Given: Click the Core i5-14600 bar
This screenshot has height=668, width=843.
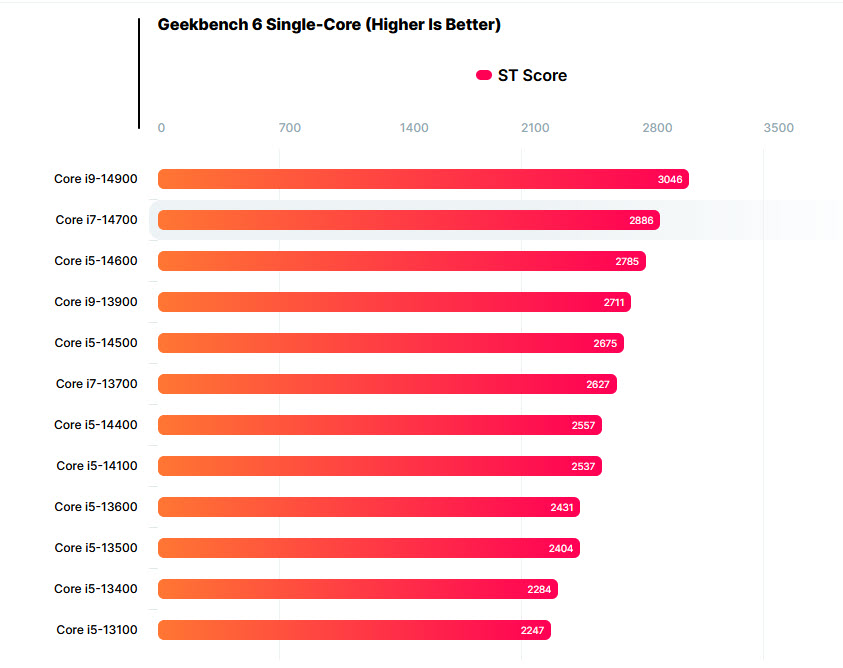Looking at the screenshot, I should pos(401,261).
